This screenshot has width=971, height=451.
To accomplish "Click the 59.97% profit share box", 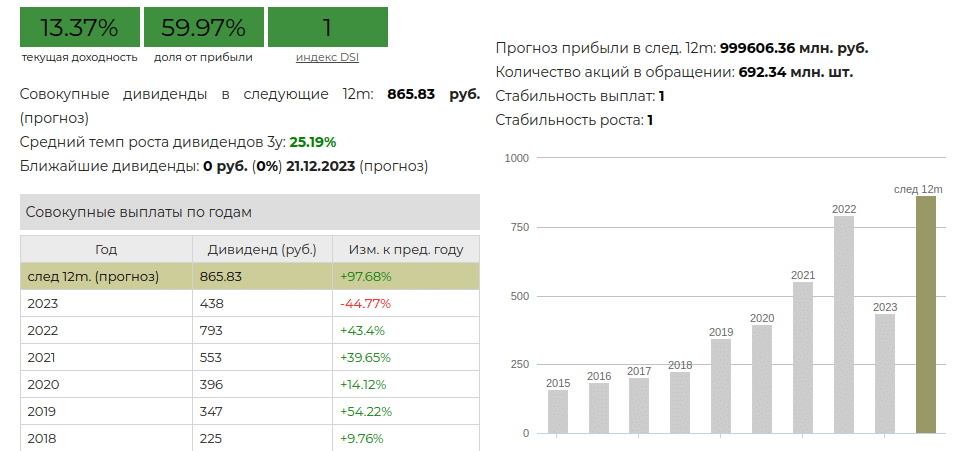I will (203, 27).
